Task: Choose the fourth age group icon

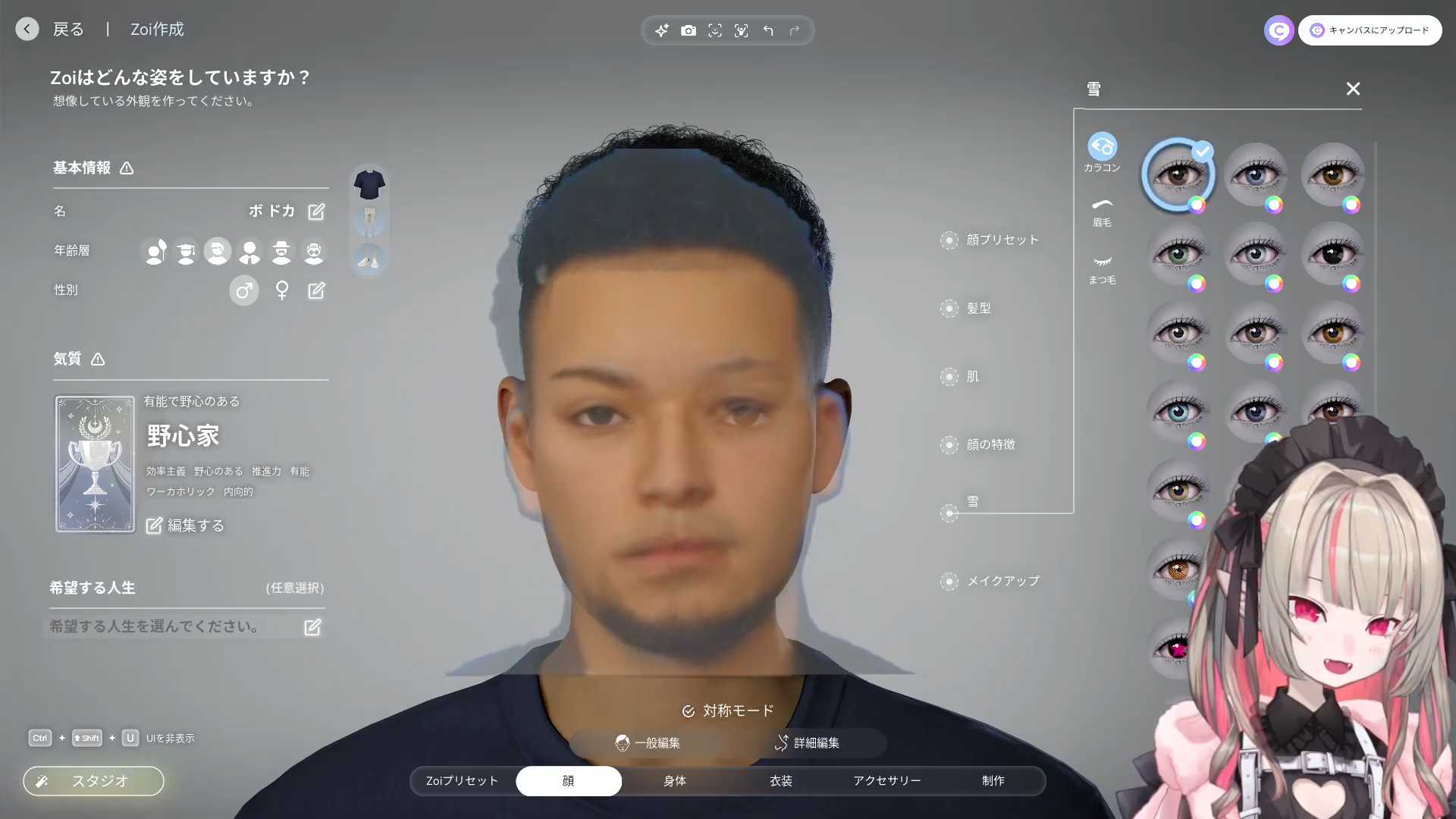Action: (249, 251)
